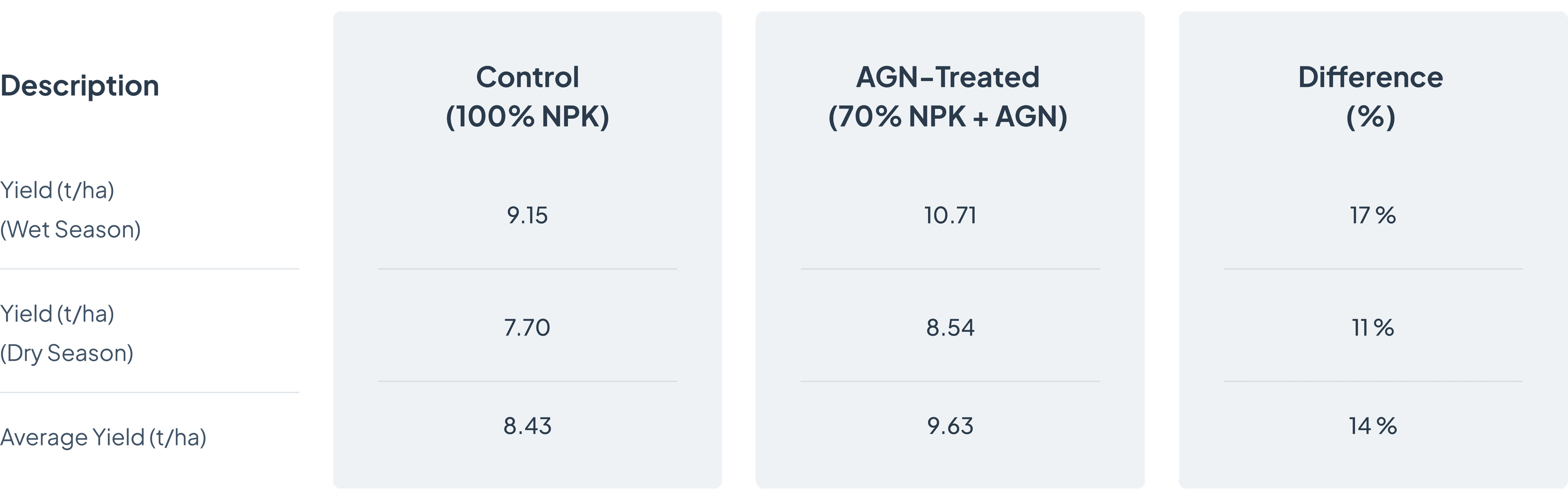This screenshot has width=1568, height=500.
Task: Click the 14 % average difference value
Action: point(1372,426)
